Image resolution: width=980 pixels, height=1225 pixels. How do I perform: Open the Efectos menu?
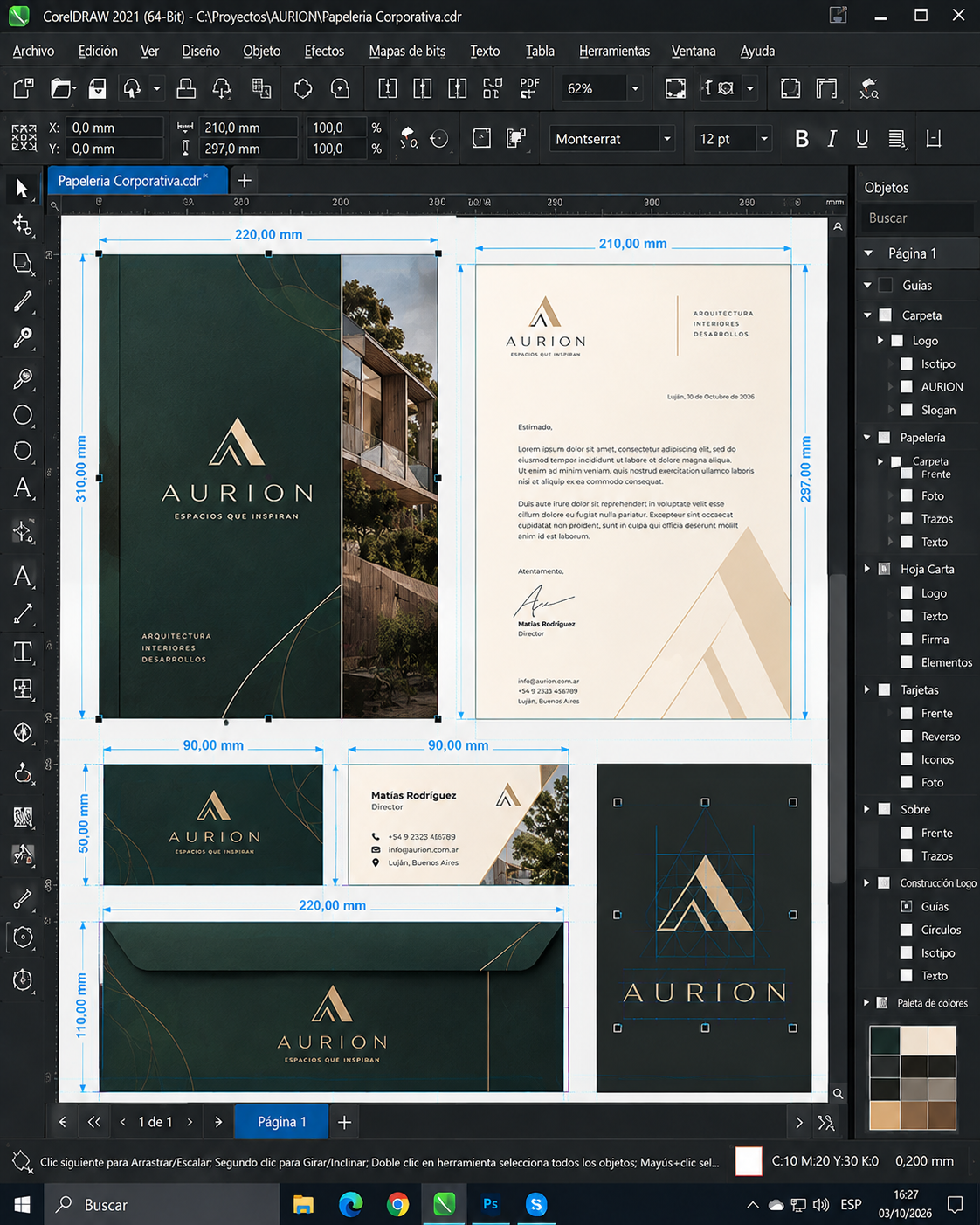pyautogui.click(x=324, y=51)
